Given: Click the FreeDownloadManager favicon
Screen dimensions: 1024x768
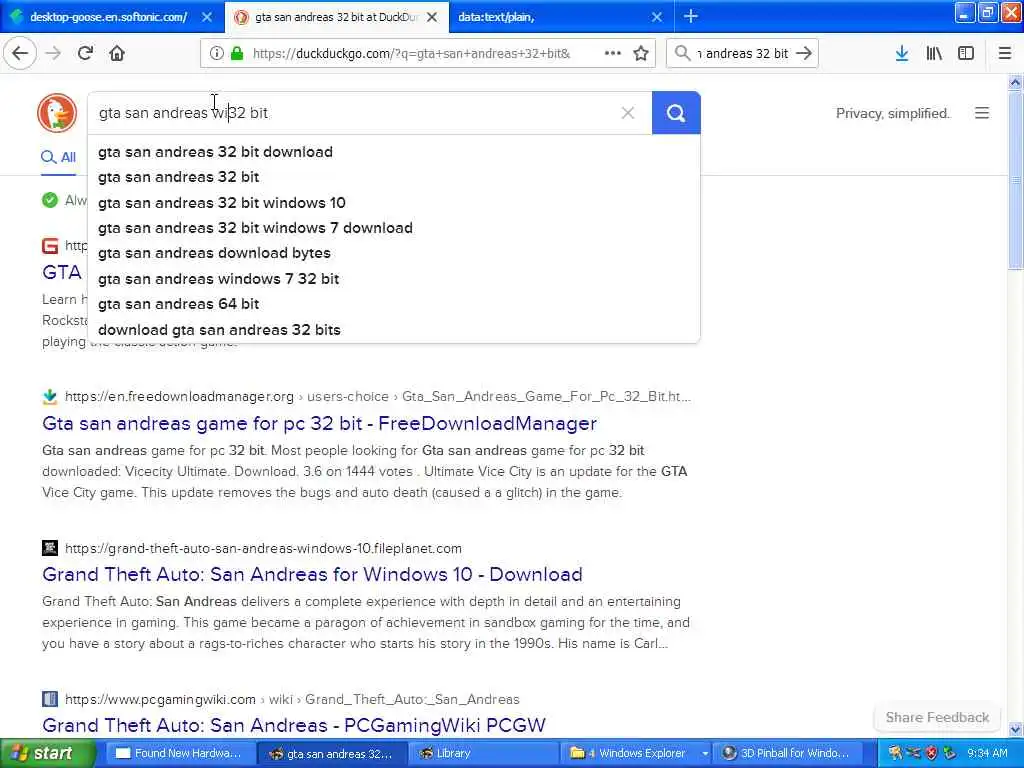Looking at the screenshot, I should pos(50,396).
